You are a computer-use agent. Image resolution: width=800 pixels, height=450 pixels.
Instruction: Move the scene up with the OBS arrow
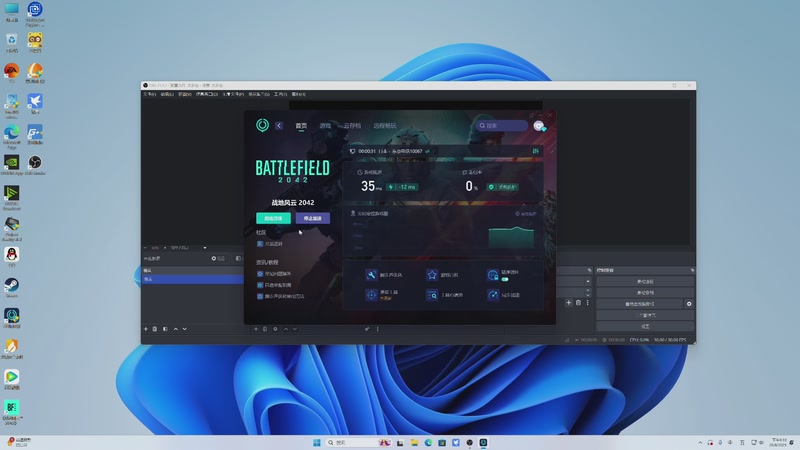pyautogui.click(x=176, y=329)
